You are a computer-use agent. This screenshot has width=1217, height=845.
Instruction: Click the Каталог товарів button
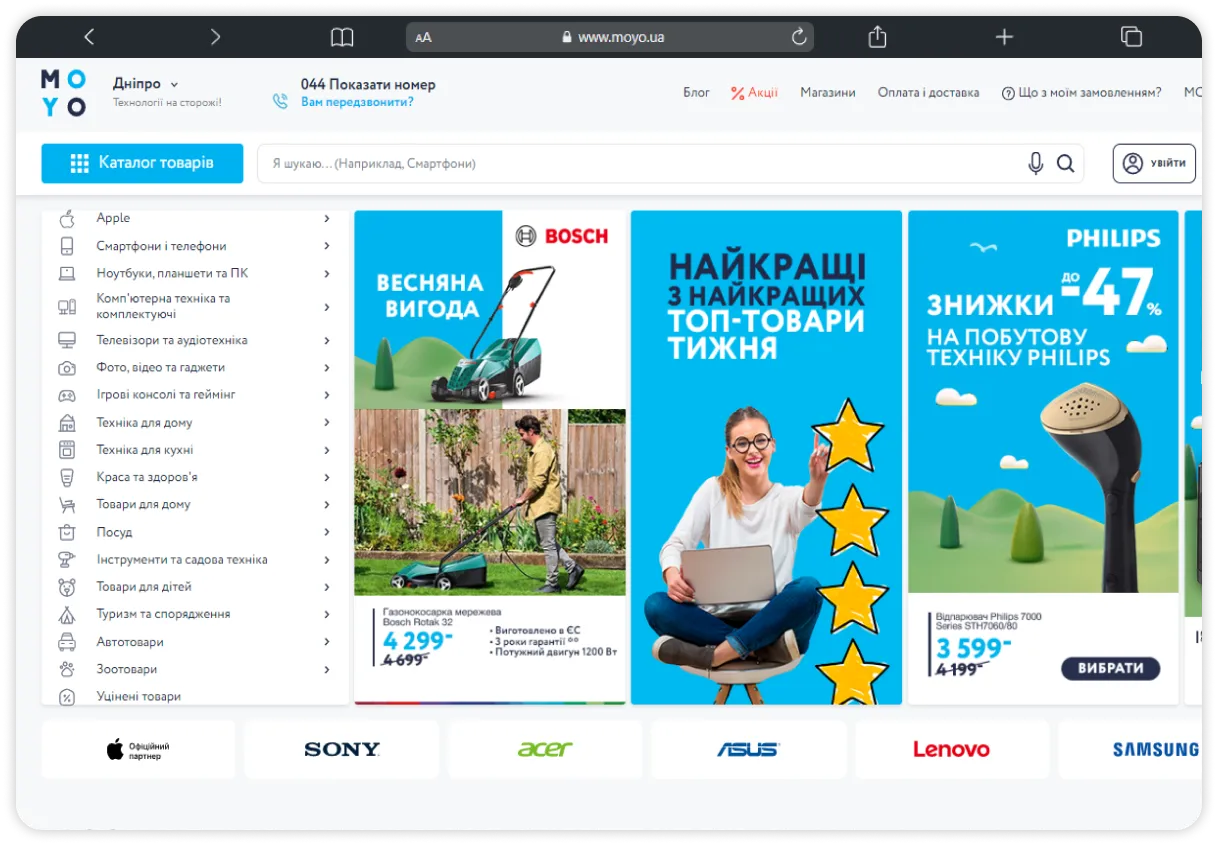click(x=142, y=163)
